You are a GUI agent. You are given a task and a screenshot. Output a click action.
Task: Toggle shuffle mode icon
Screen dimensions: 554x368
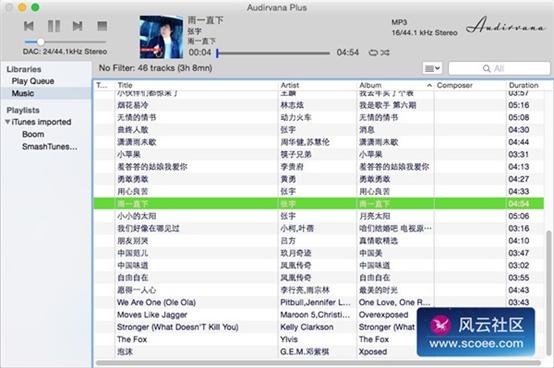coord(385,53)
